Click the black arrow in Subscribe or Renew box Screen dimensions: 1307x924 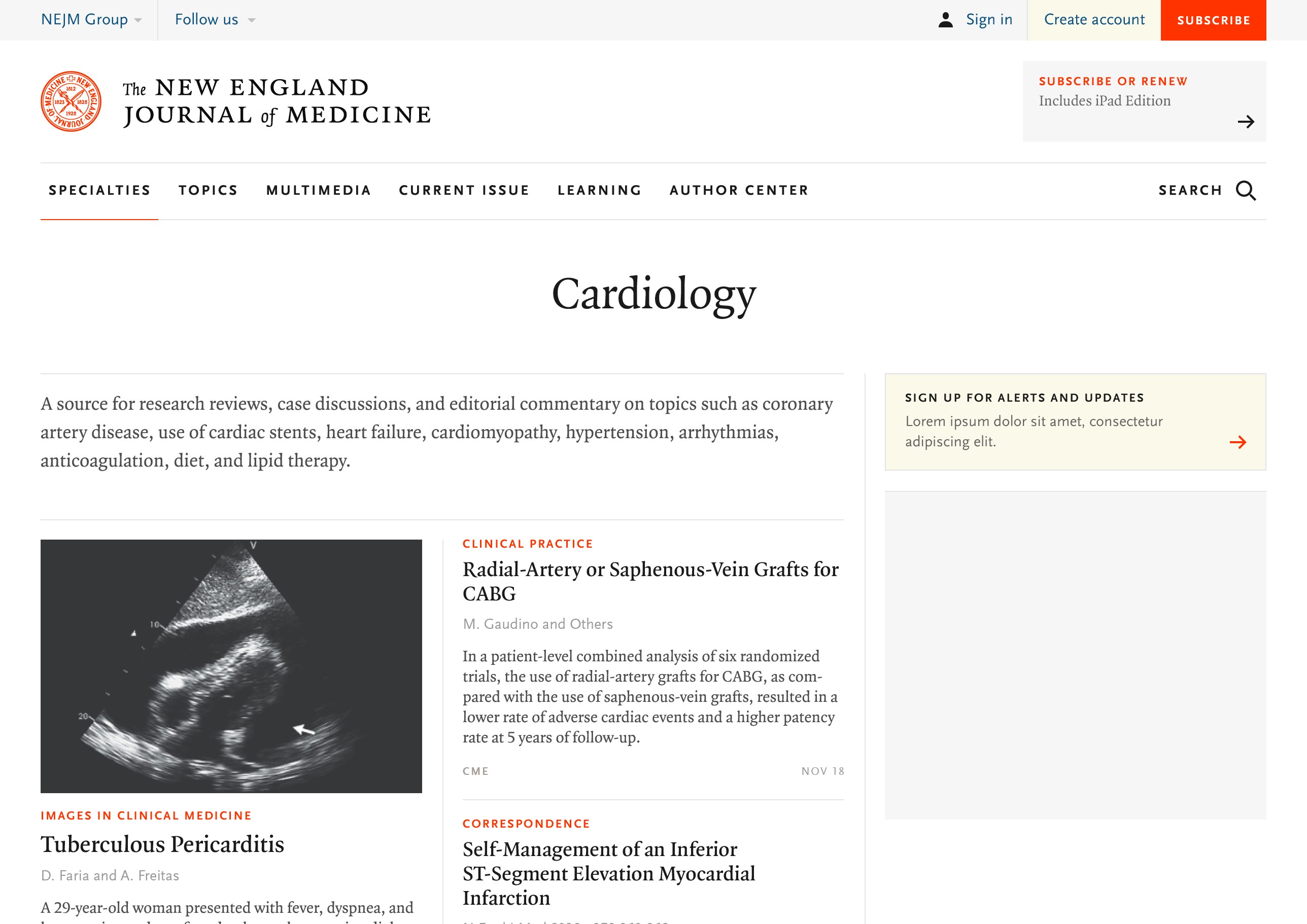pyautogui.click(x=1246, y=122)
